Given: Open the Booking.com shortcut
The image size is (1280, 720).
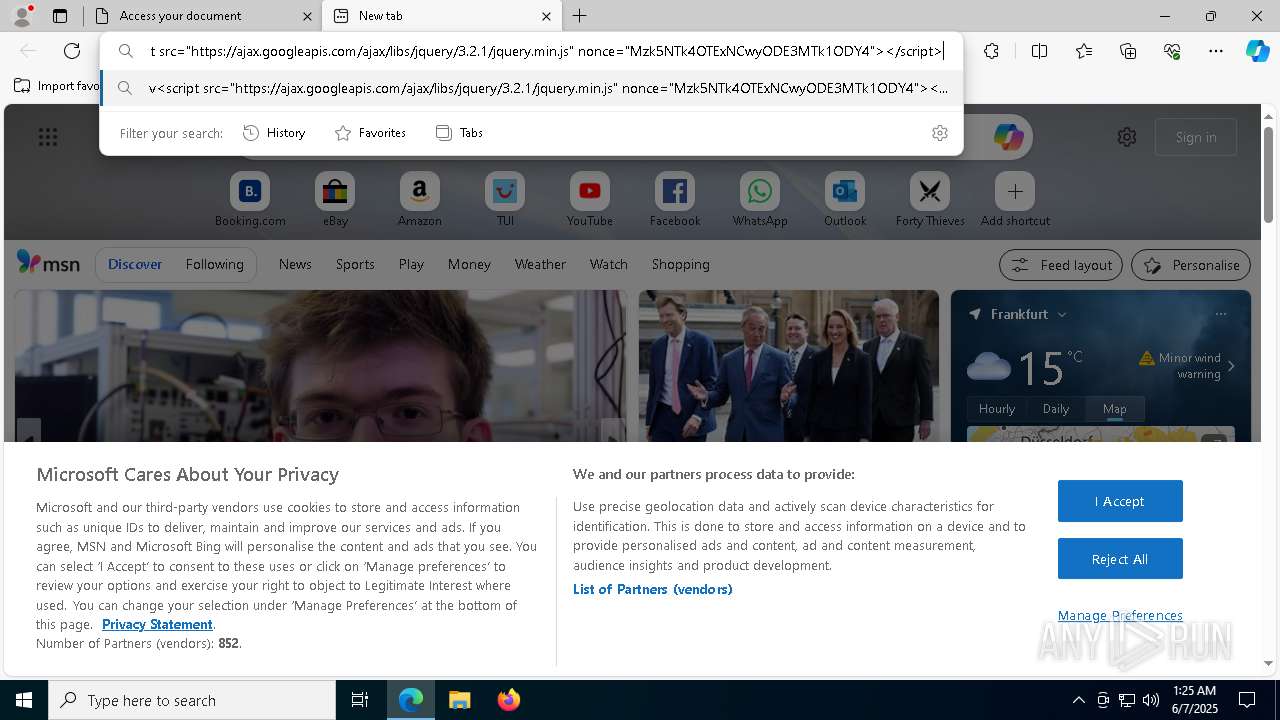Looking at the screenshot, I should [x=250, y=199].
